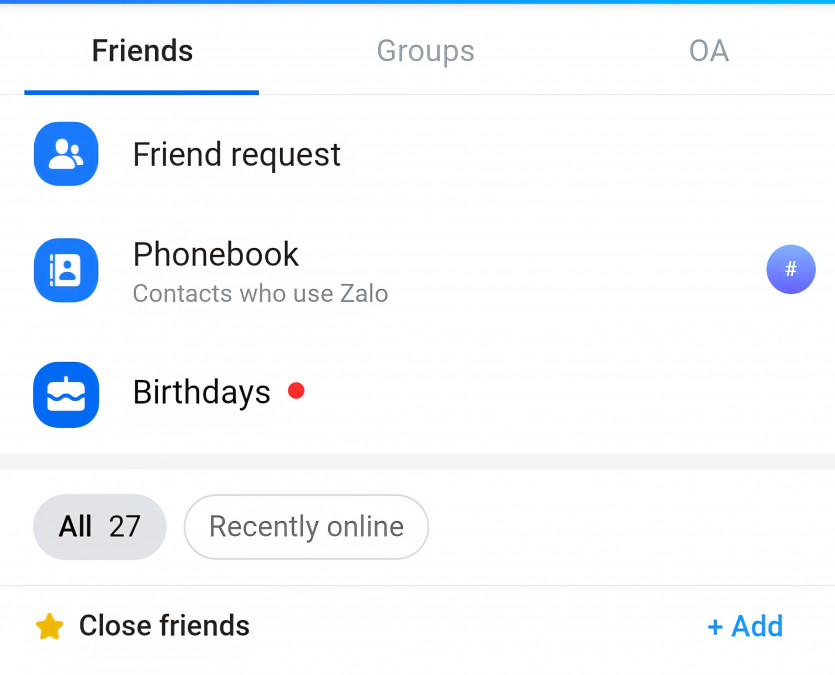Tap the Phonebook contact book icon

coord(66,270)
